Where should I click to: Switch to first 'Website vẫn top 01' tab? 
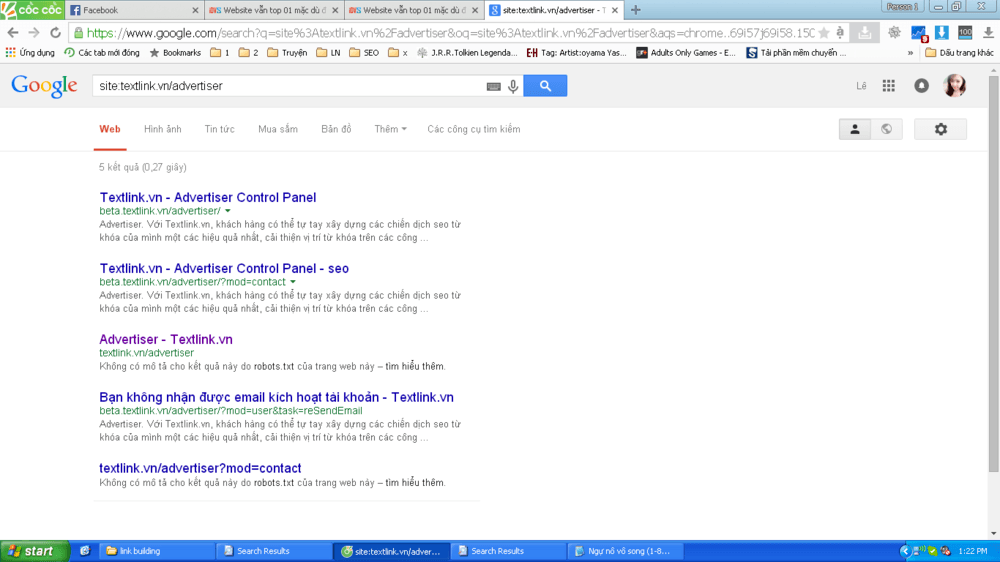point(274,10)
